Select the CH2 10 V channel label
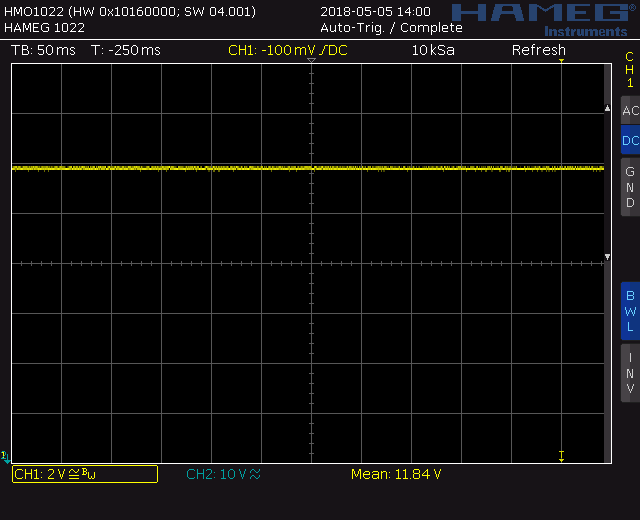Screen dimensions: 640x520 [x=223, y=474]
